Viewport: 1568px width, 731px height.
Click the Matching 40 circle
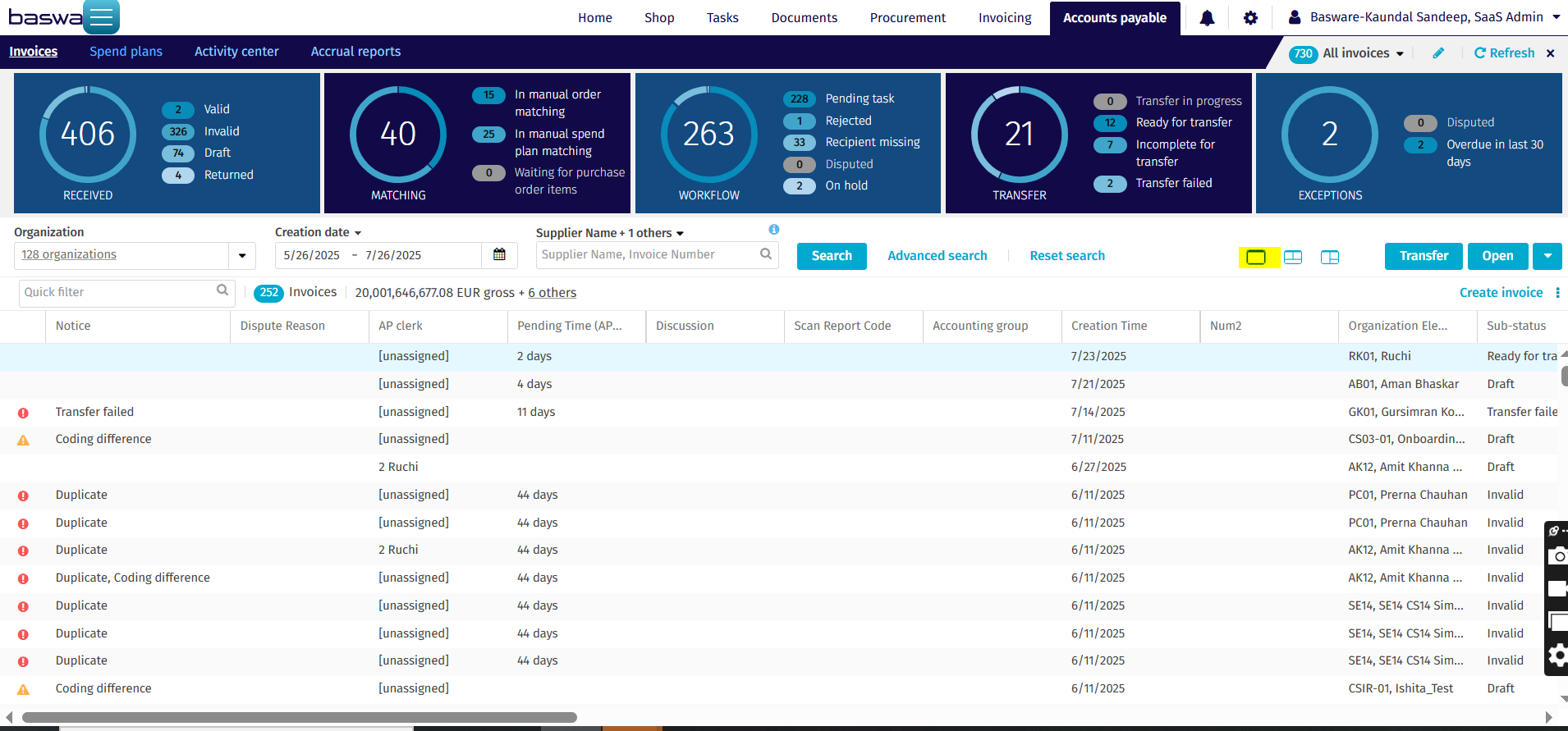click(x=398, y=134)
